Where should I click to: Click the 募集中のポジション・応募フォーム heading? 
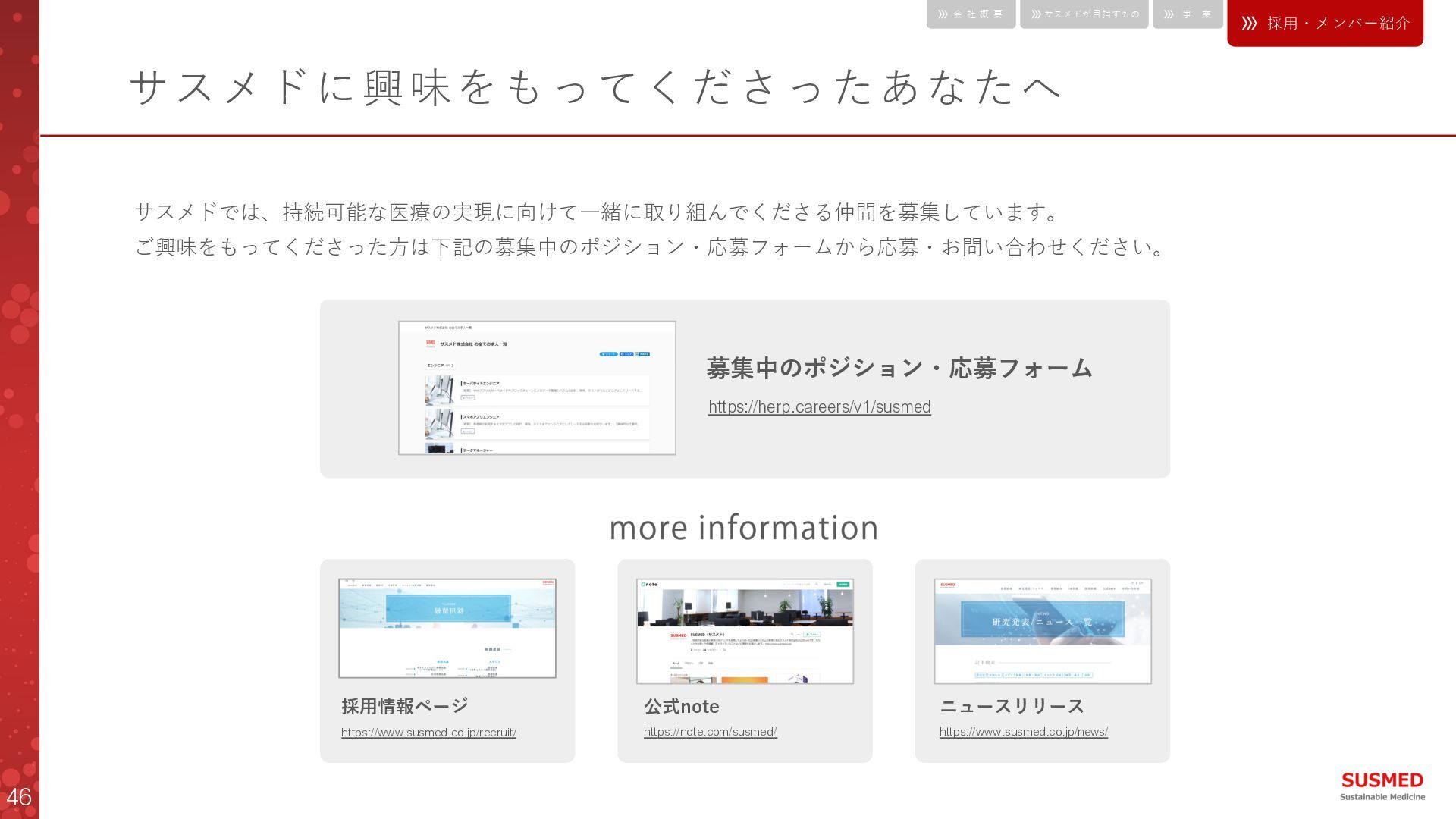coord(899,368)
